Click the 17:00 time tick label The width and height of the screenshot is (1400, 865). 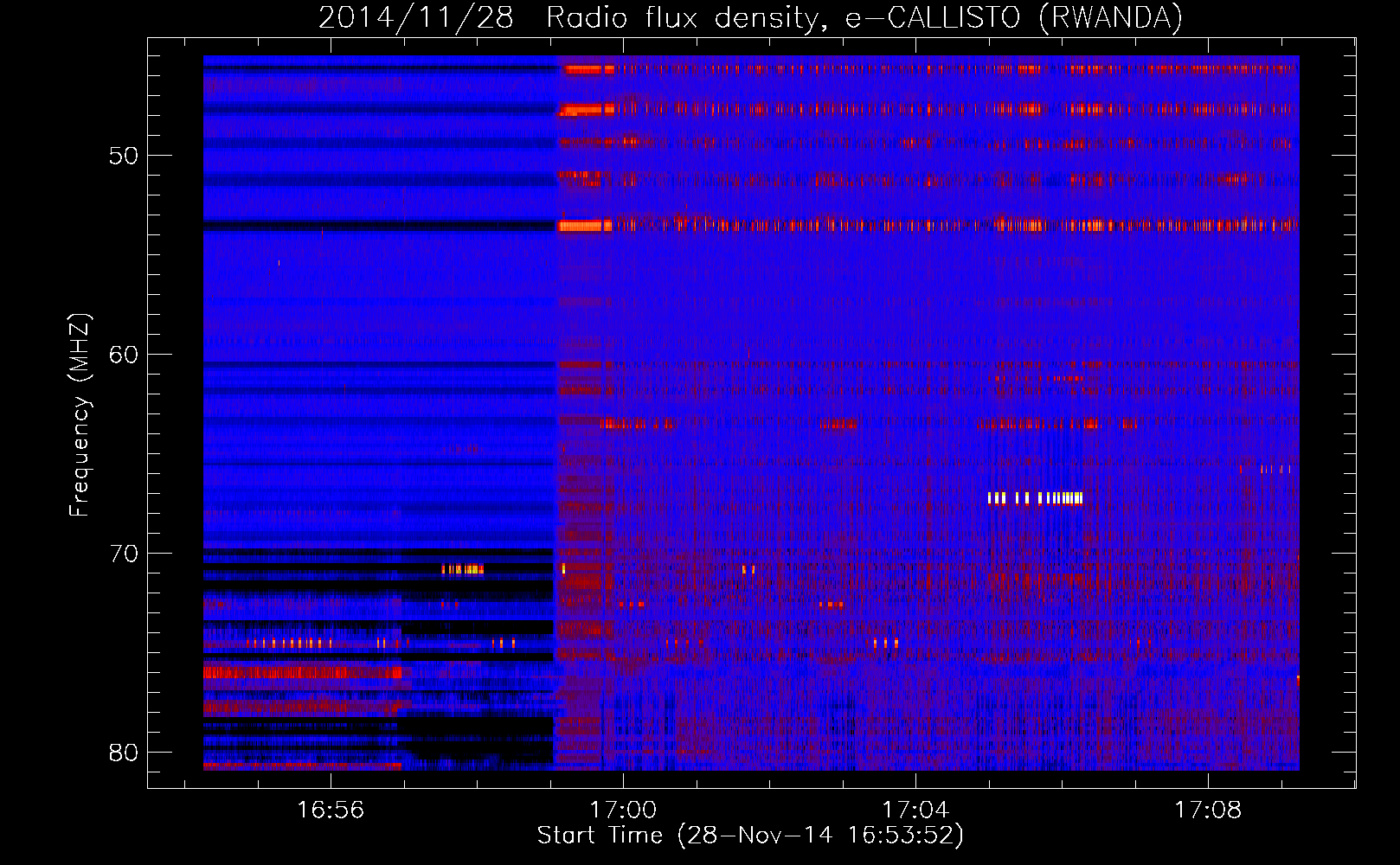point(623,811)
